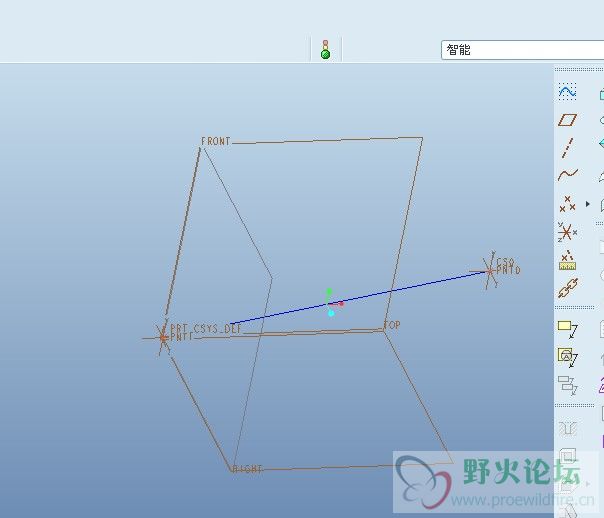Select the Datum Curve tool
The width and height of the screenshot is (604, 518).
point(568,175)
